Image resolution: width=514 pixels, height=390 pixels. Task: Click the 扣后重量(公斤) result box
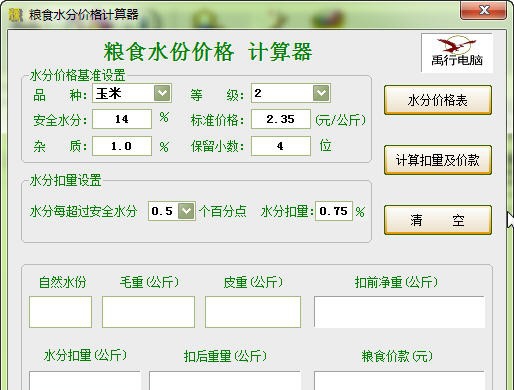pyautogui.click(x=225, y=381)
